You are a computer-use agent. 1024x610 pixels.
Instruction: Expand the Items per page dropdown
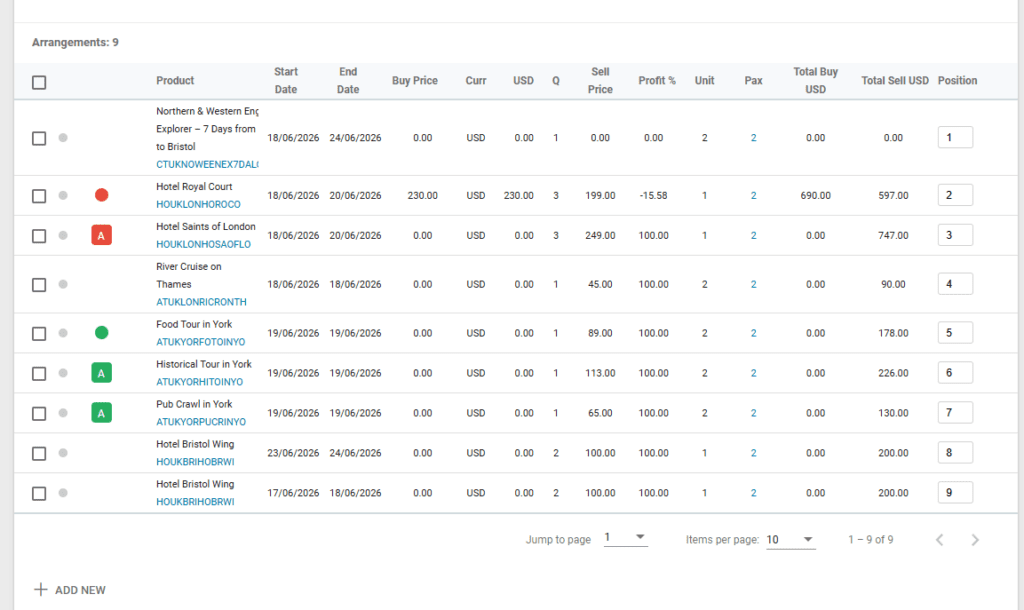tap(790, 540)
